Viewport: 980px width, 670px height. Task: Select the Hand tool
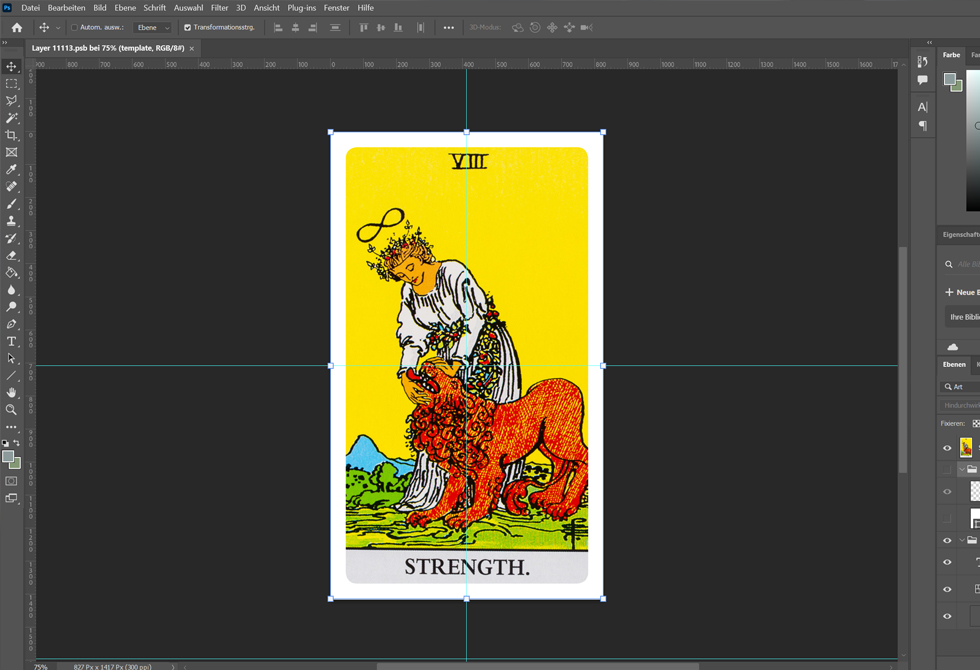click(x=11, y=392)
